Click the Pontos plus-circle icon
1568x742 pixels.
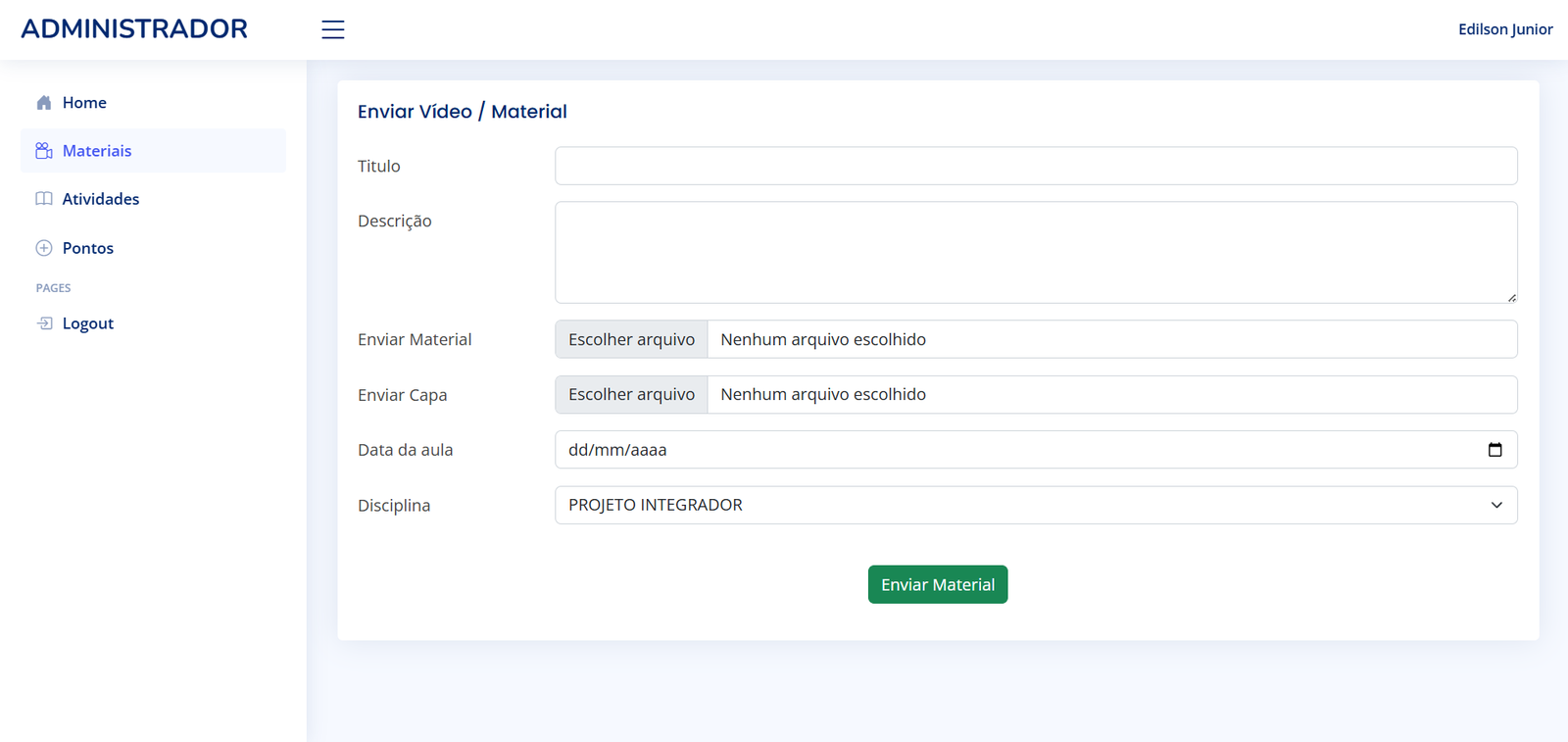pos(44,248)
